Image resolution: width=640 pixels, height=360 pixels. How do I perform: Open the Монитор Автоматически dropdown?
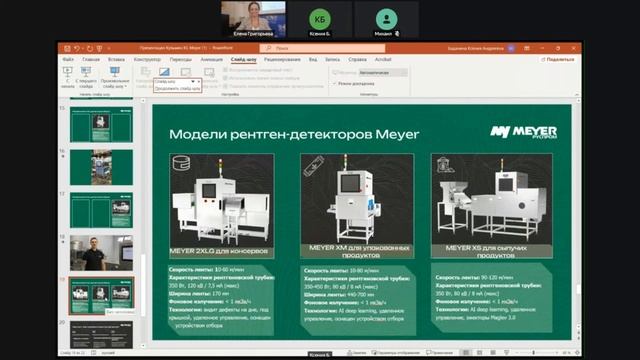click(383, 73)
